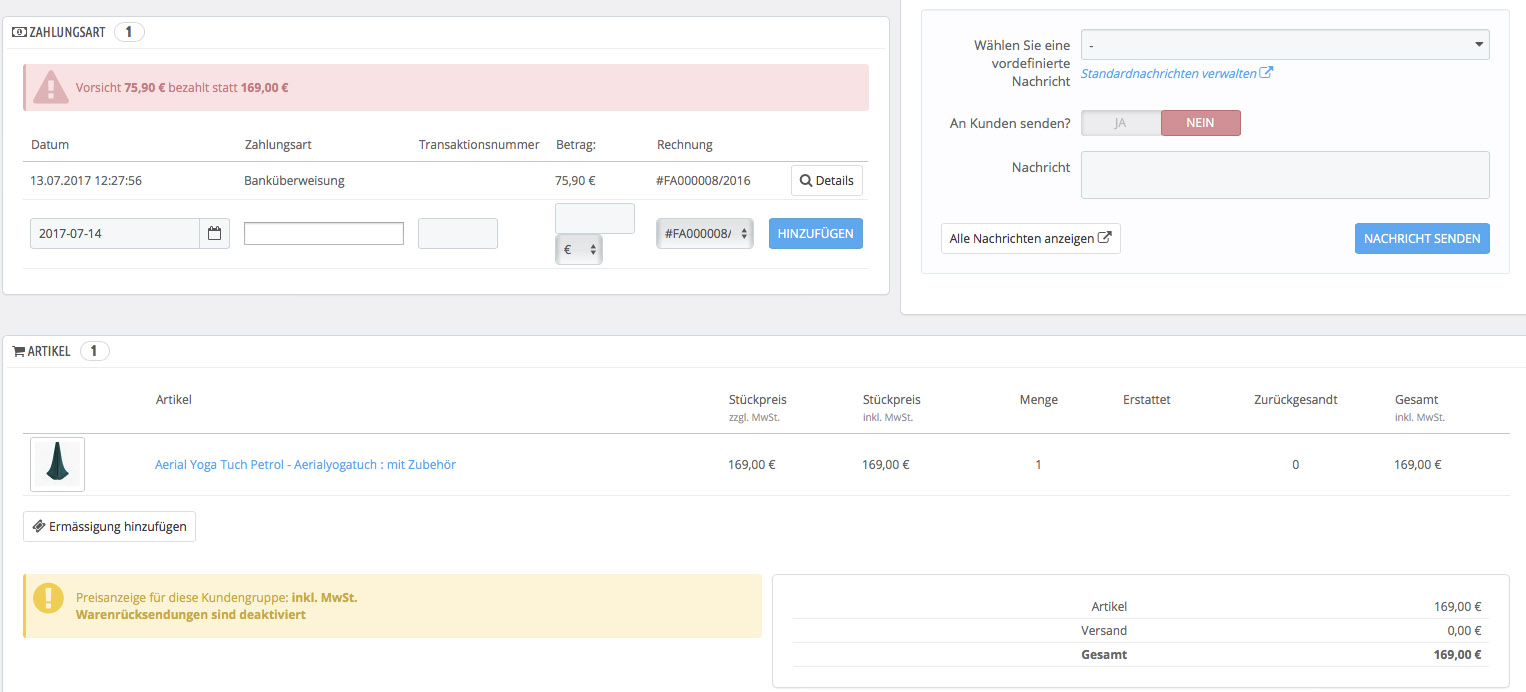Open Aerial Yoga Tuch Petrol product link

[305, 464]
